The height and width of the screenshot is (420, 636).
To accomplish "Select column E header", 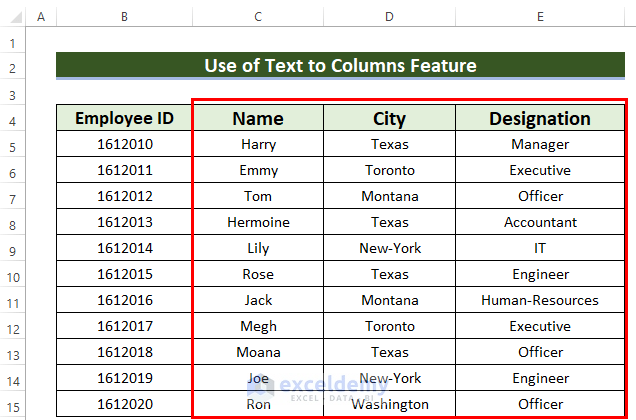I will (x=540, y=18).
